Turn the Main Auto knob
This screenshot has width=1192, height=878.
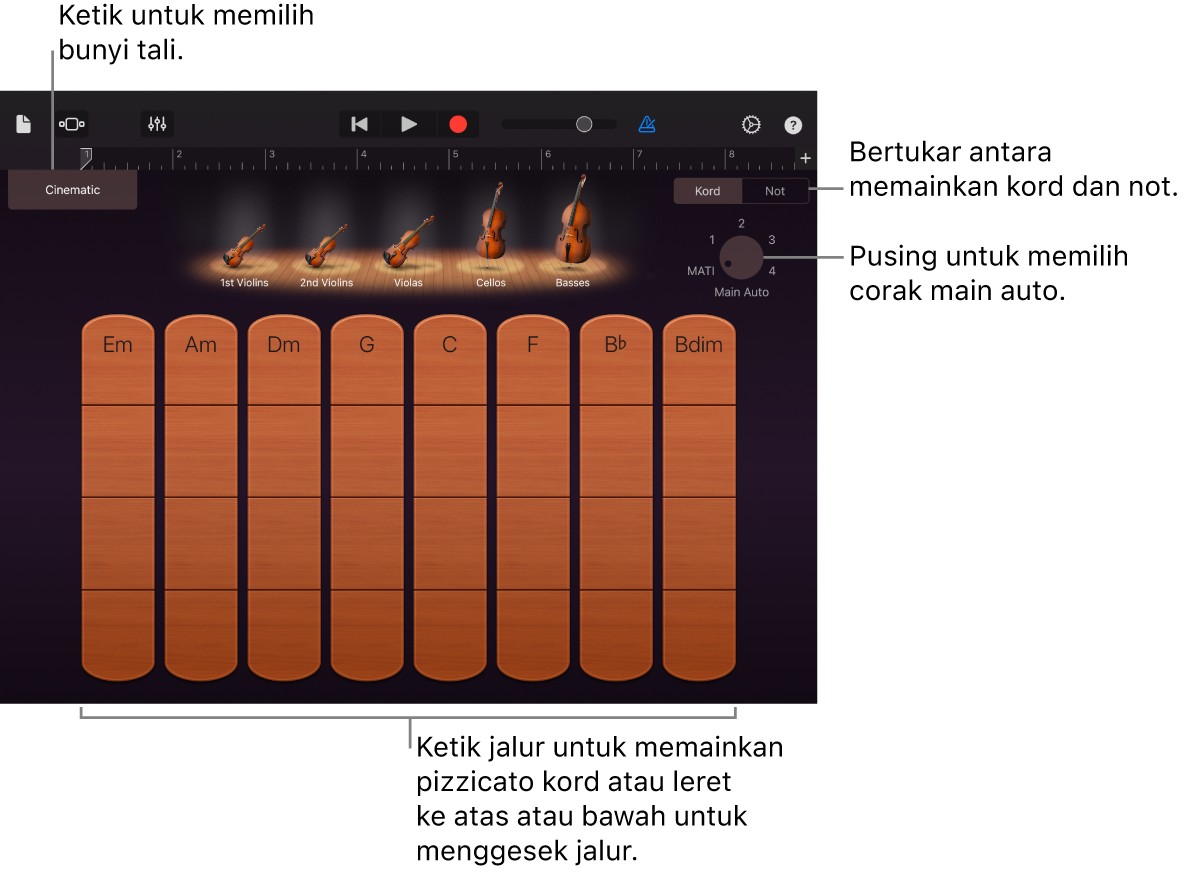coord(741,257)
